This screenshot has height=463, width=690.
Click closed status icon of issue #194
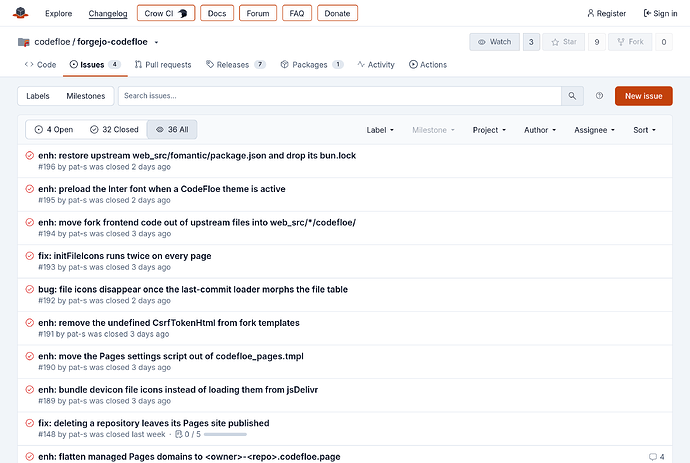click(x=29, y=222)
